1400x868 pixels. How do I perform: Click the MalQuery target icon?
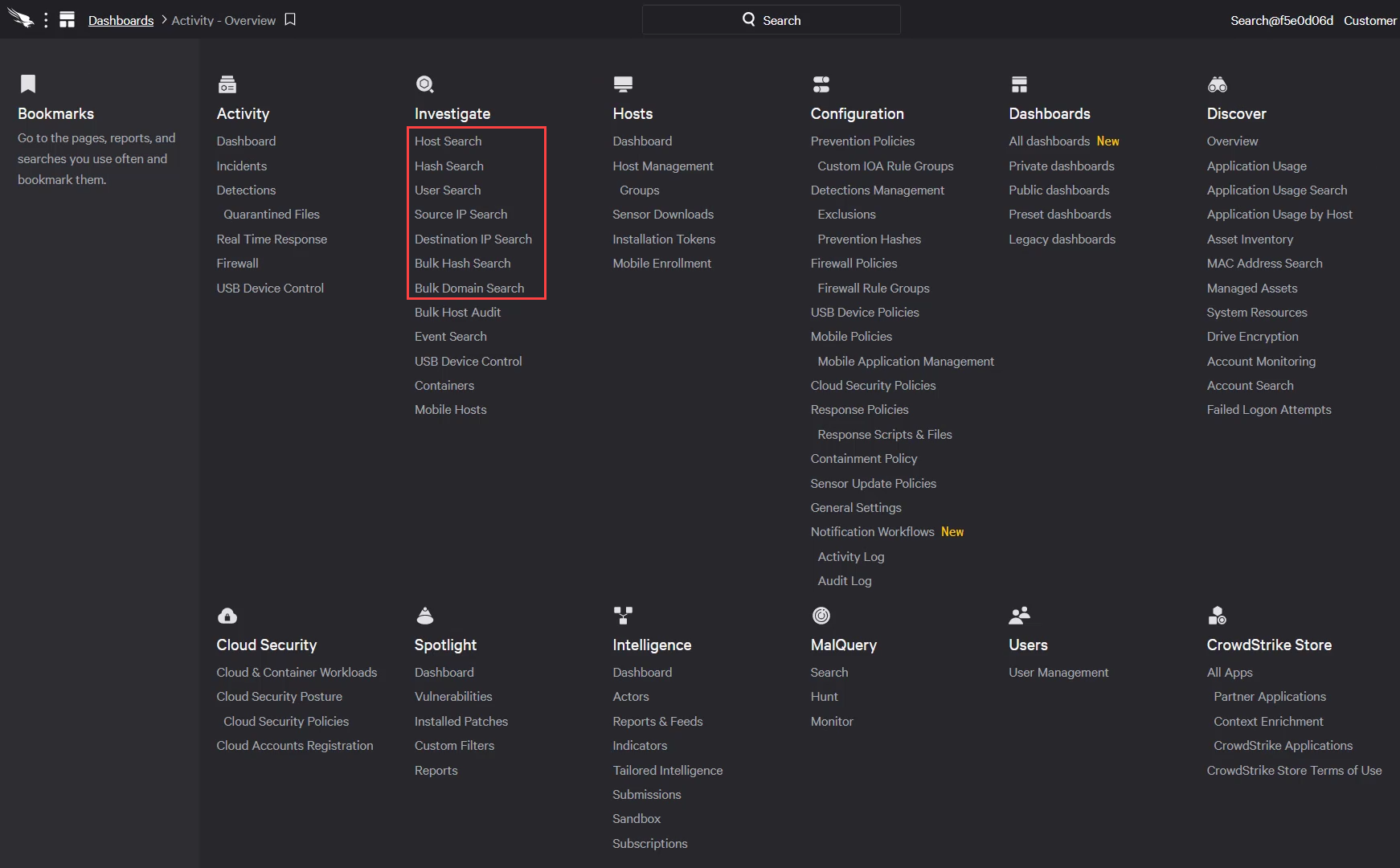pos(821,616)
